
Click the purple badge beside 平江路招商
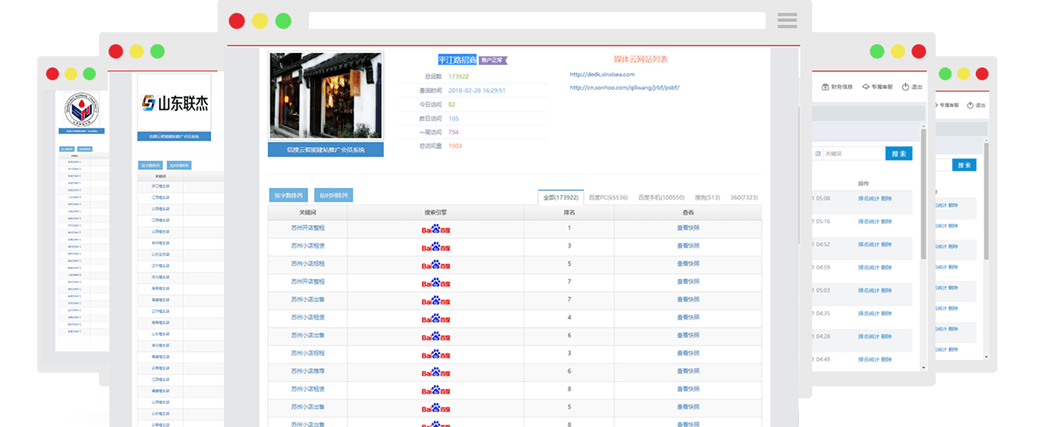(493, 60)
